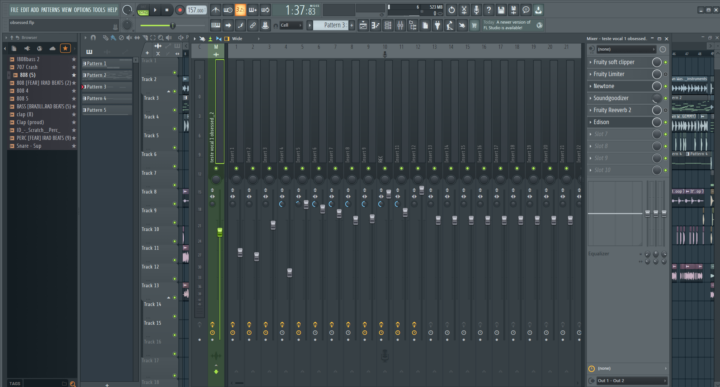Open the Cell snap dropdown
The width and height of the screenshot is (720, 387).
291,25
